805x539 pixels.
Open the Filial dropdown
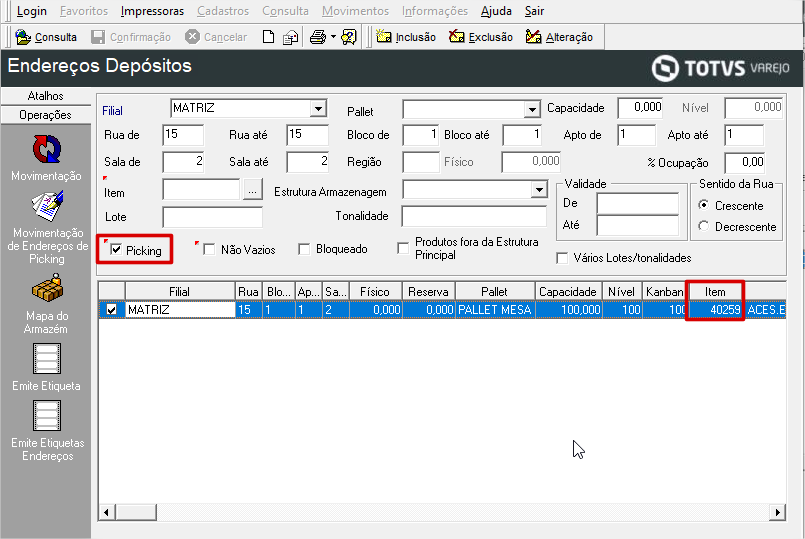[318, 108]
